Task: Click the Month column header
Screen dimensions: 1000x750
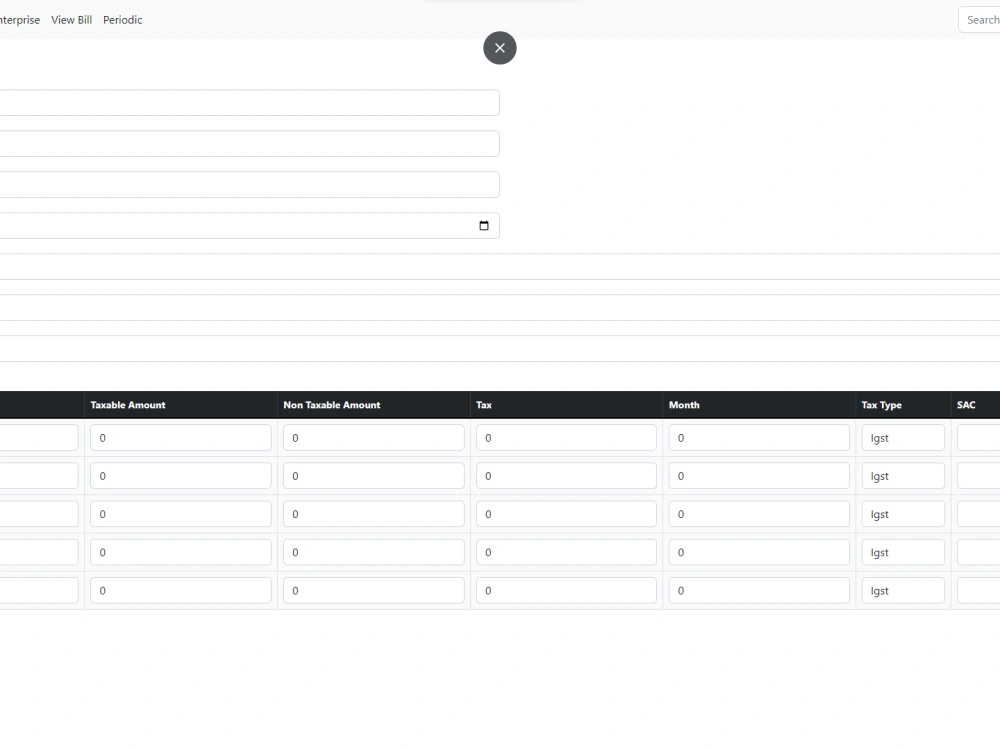Action: tap(684, 404)
